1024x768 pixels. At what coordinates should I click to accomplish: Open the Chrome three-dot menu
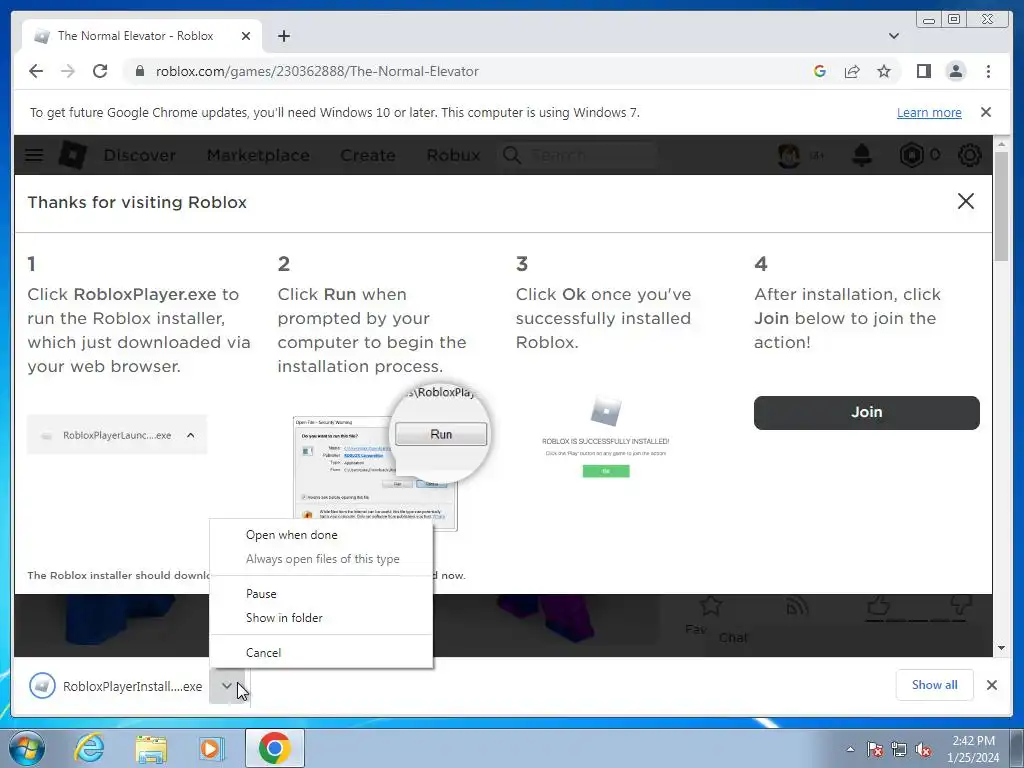(988, 71)
